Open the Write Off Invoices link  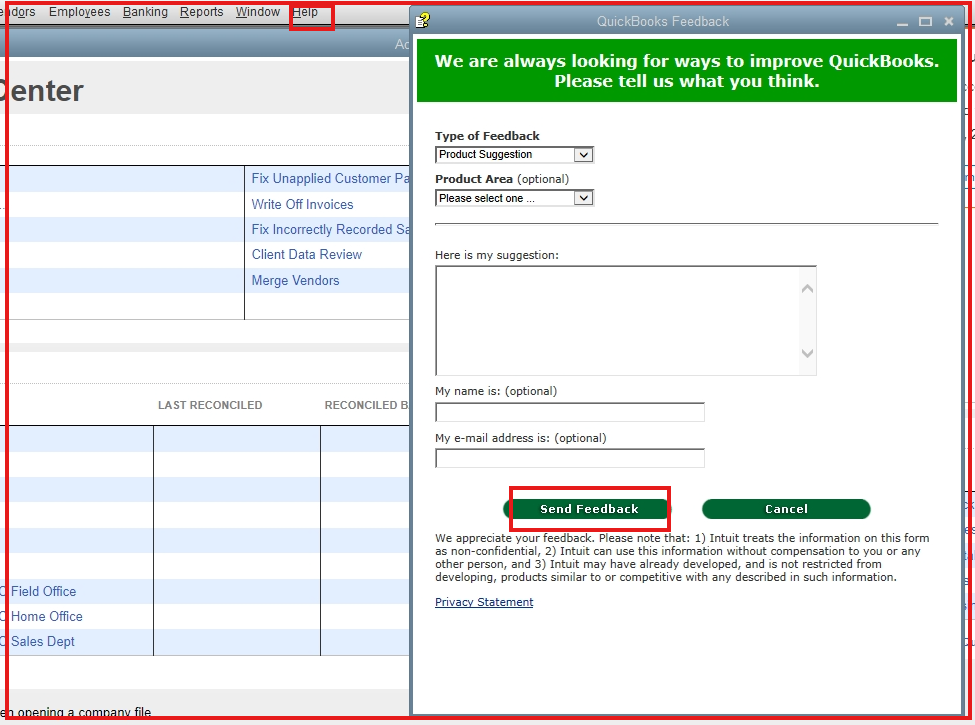pyautogui.click(x=302, y=205)
